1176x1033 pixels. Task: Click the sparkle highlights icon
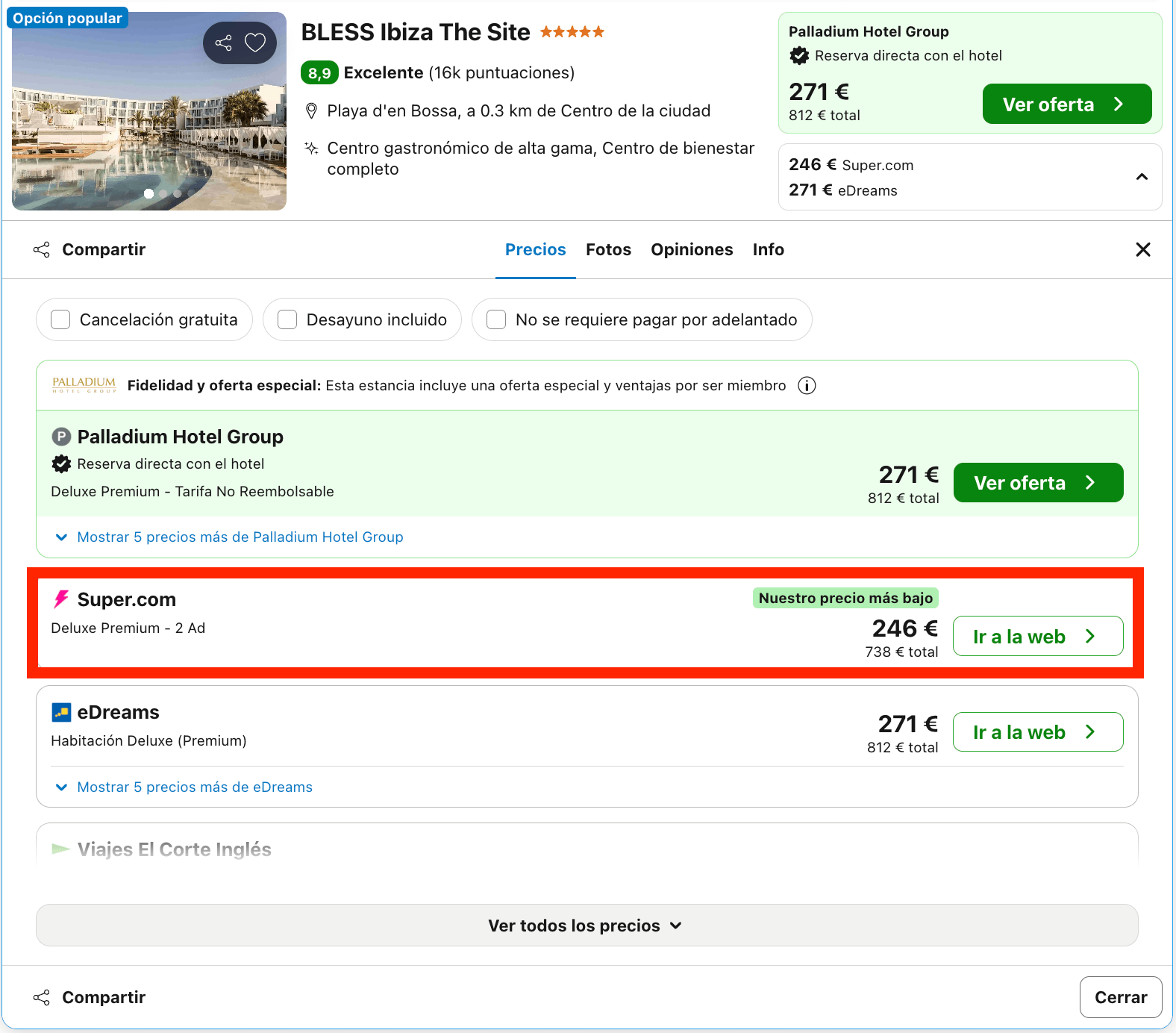[x=311, y=148]
